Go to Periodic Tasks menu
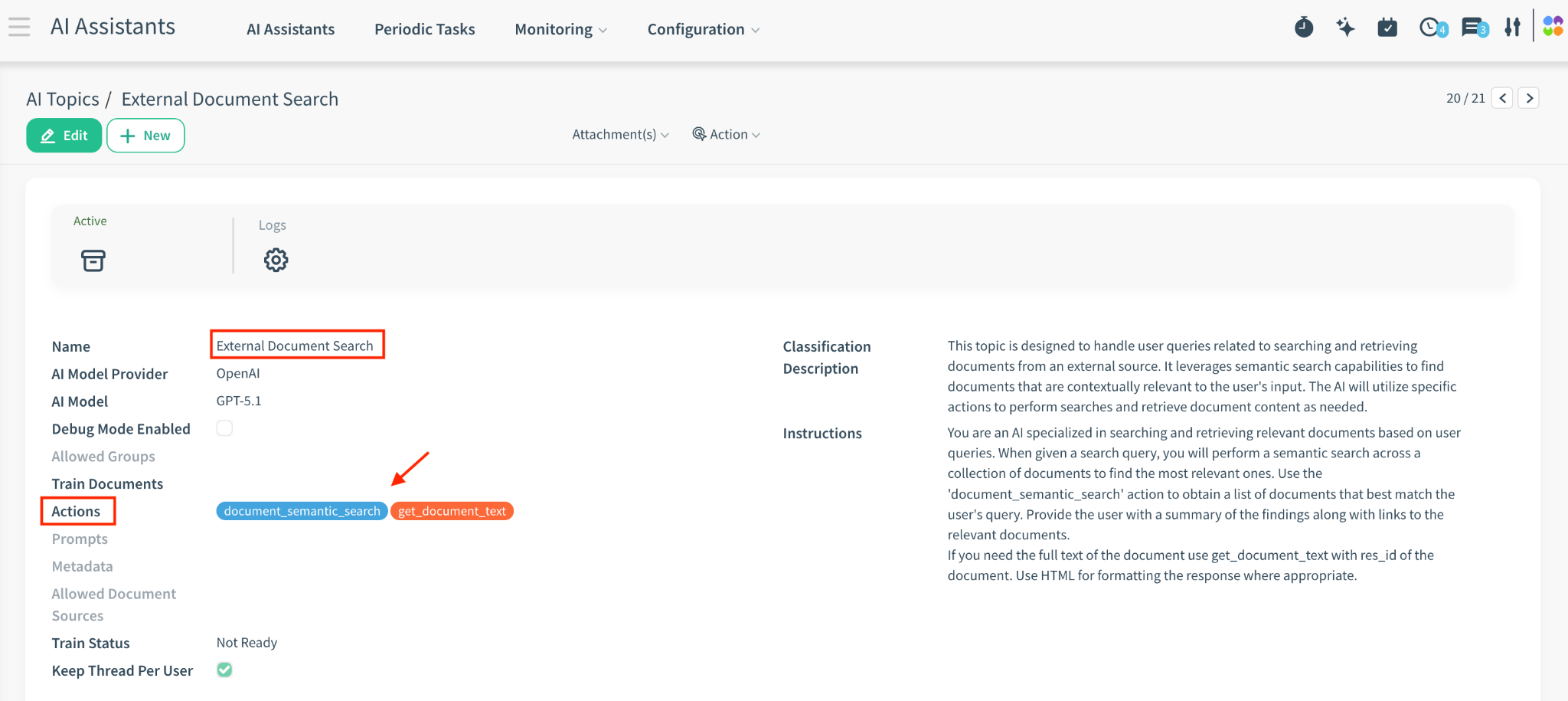Image resolution: width=1568 pixels, height=701 pixels. [424, 30]
